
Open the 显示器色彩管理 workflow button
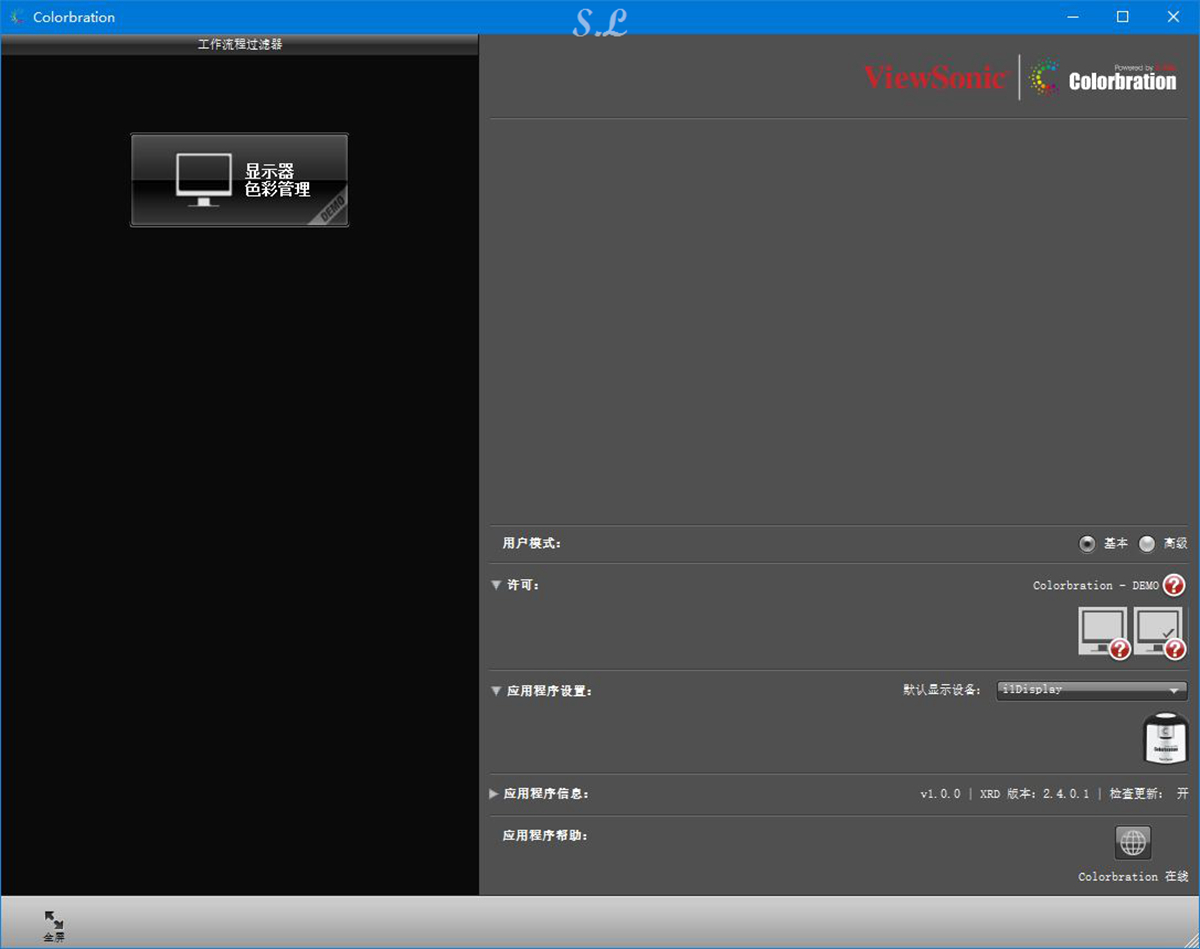239,180
